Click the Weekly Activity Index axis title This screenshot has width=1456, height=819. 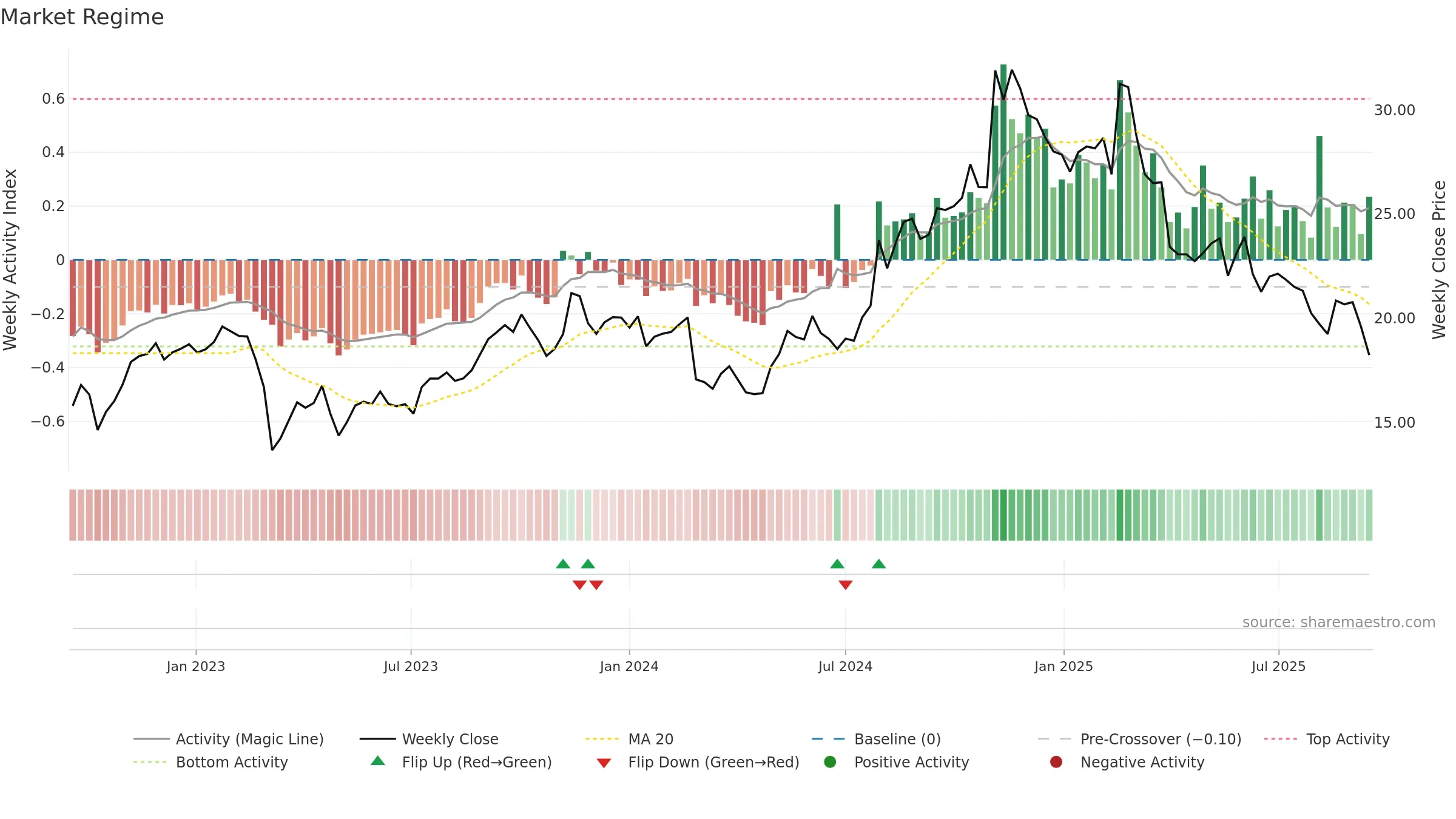[x=10, y=260]
